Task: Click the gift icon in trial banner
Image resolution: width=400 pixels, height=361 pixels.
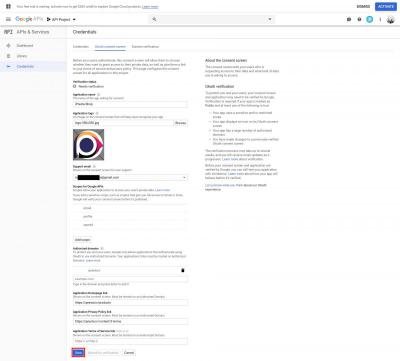Action: tap(8, 6)
